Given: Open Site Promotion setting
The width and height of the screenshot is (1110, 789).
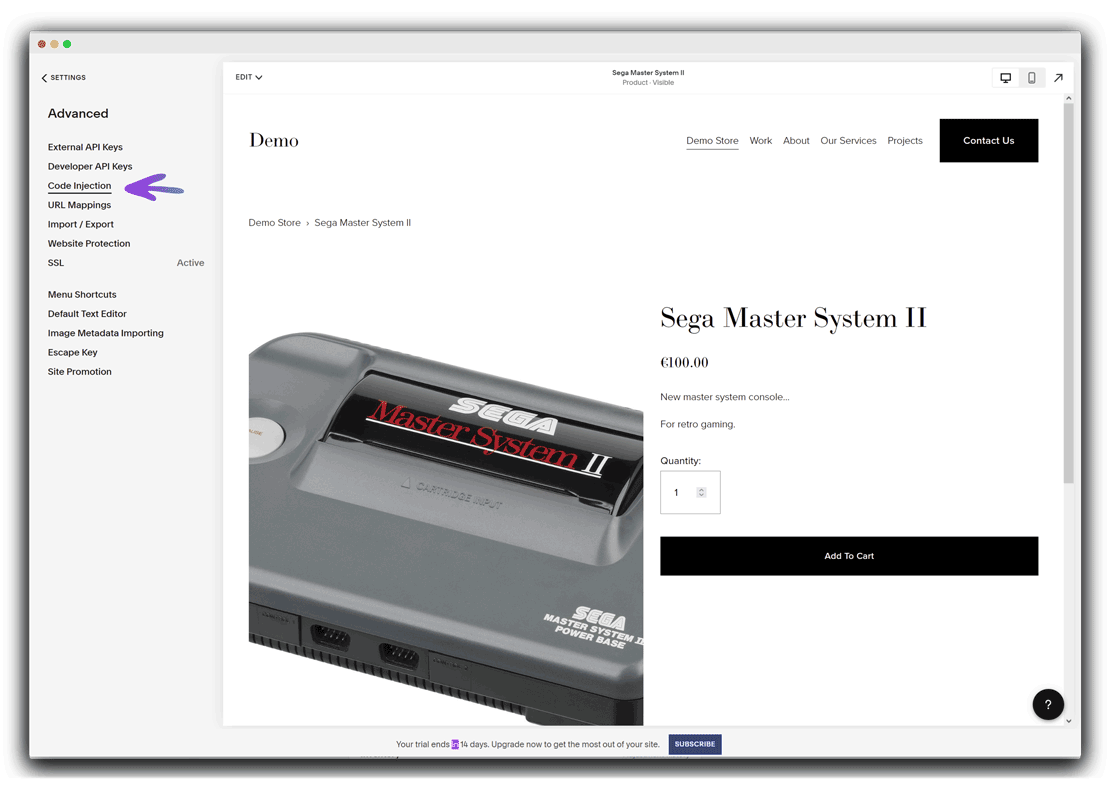Looking at the screenshot, I should click(x=79, y=372).
